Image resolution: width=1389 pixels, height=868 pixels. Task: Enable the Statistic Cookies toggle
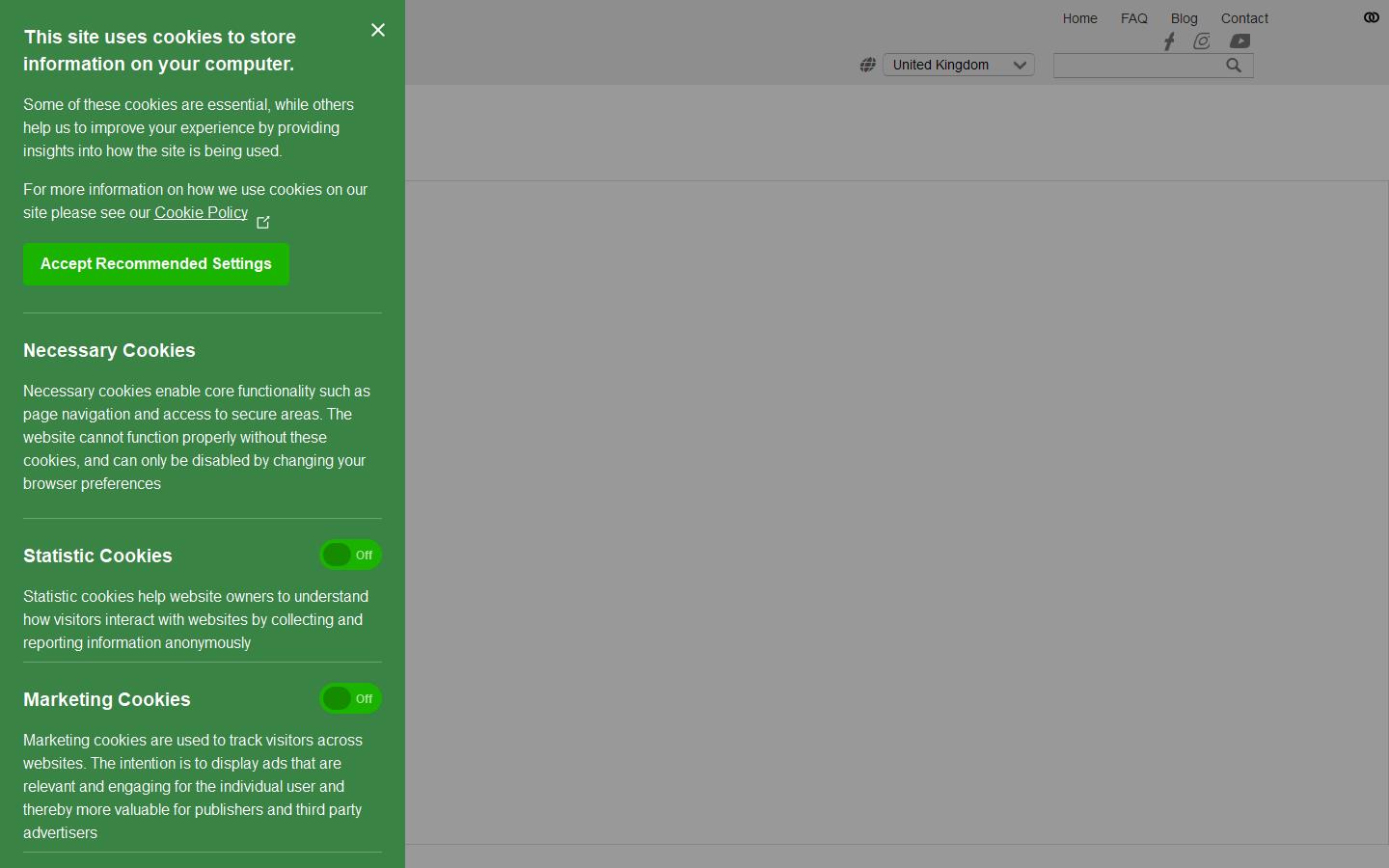point(351,556)
